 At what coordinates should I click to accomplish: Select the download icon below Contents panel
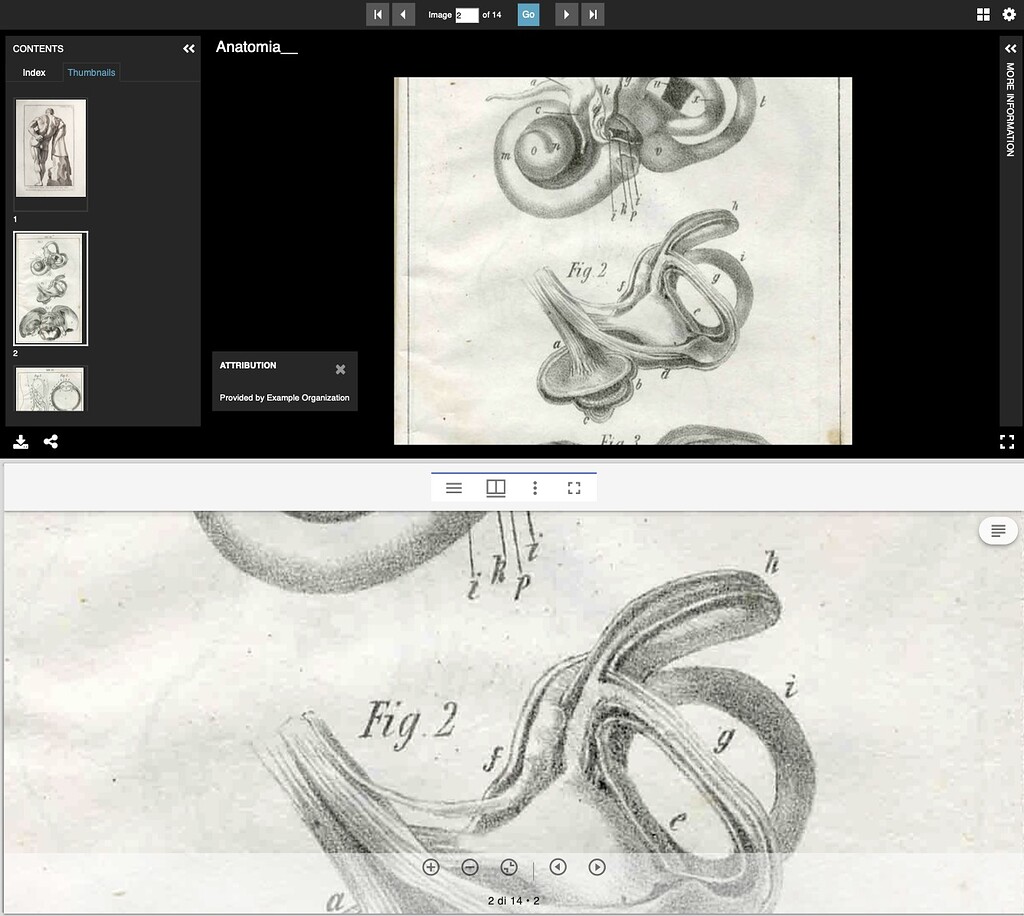pos(20,440)
